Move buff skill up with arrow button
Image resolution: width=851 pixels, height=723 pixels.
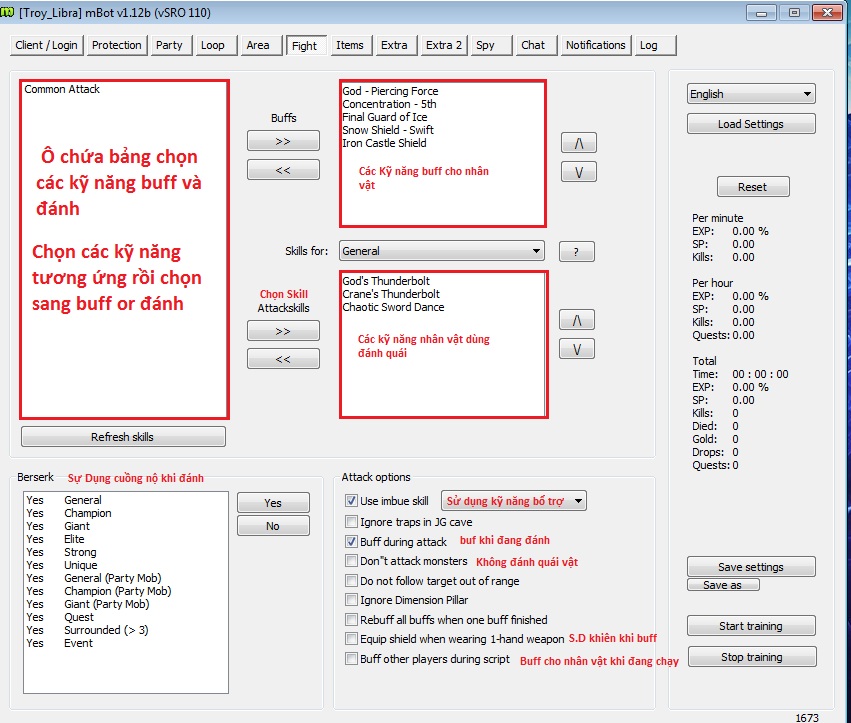pyautogui.click(x=578, y=143)
